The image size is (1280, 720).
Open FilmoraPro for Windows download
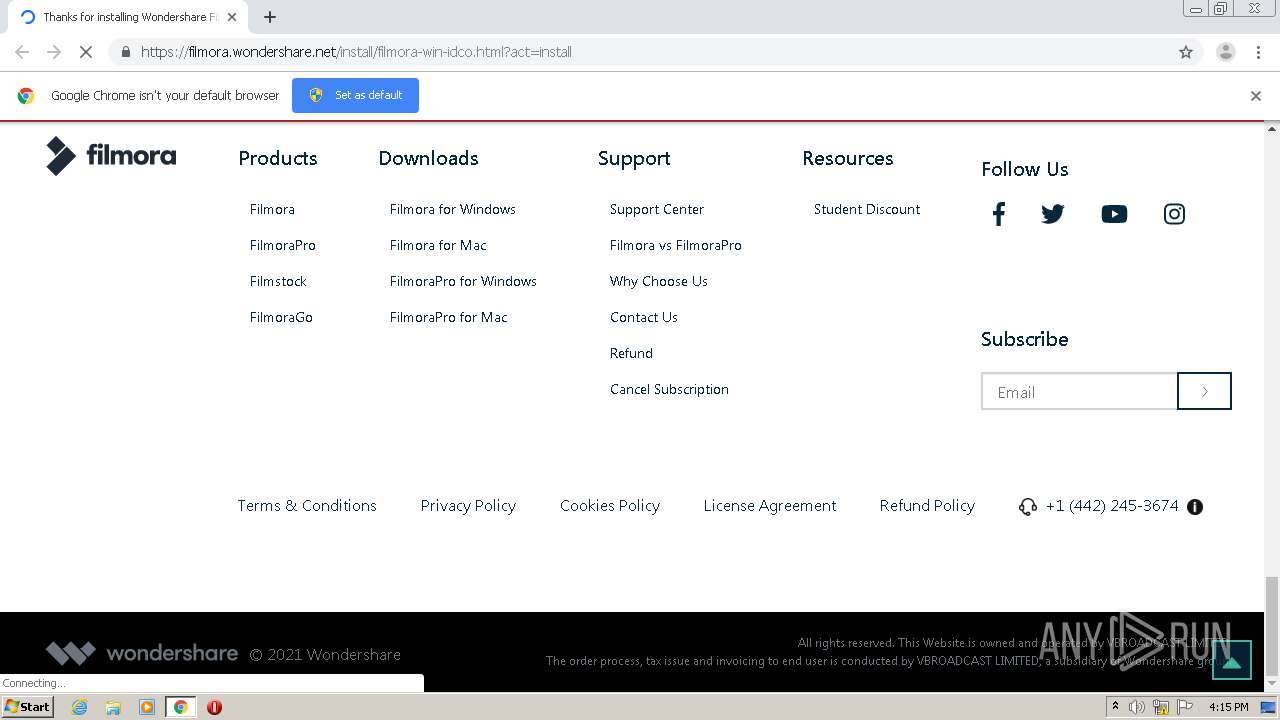[x=463, y=281]
